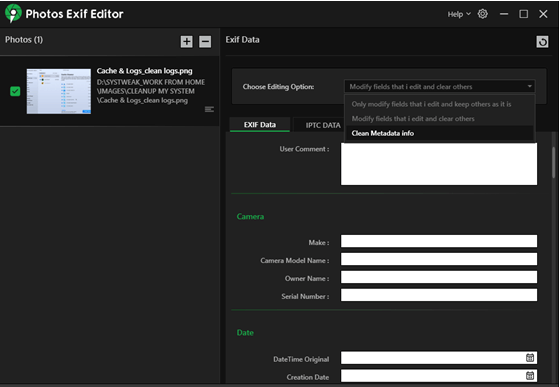Close the Photos Exif Editor window
560x387 pixels.
[x=543, y=14]
